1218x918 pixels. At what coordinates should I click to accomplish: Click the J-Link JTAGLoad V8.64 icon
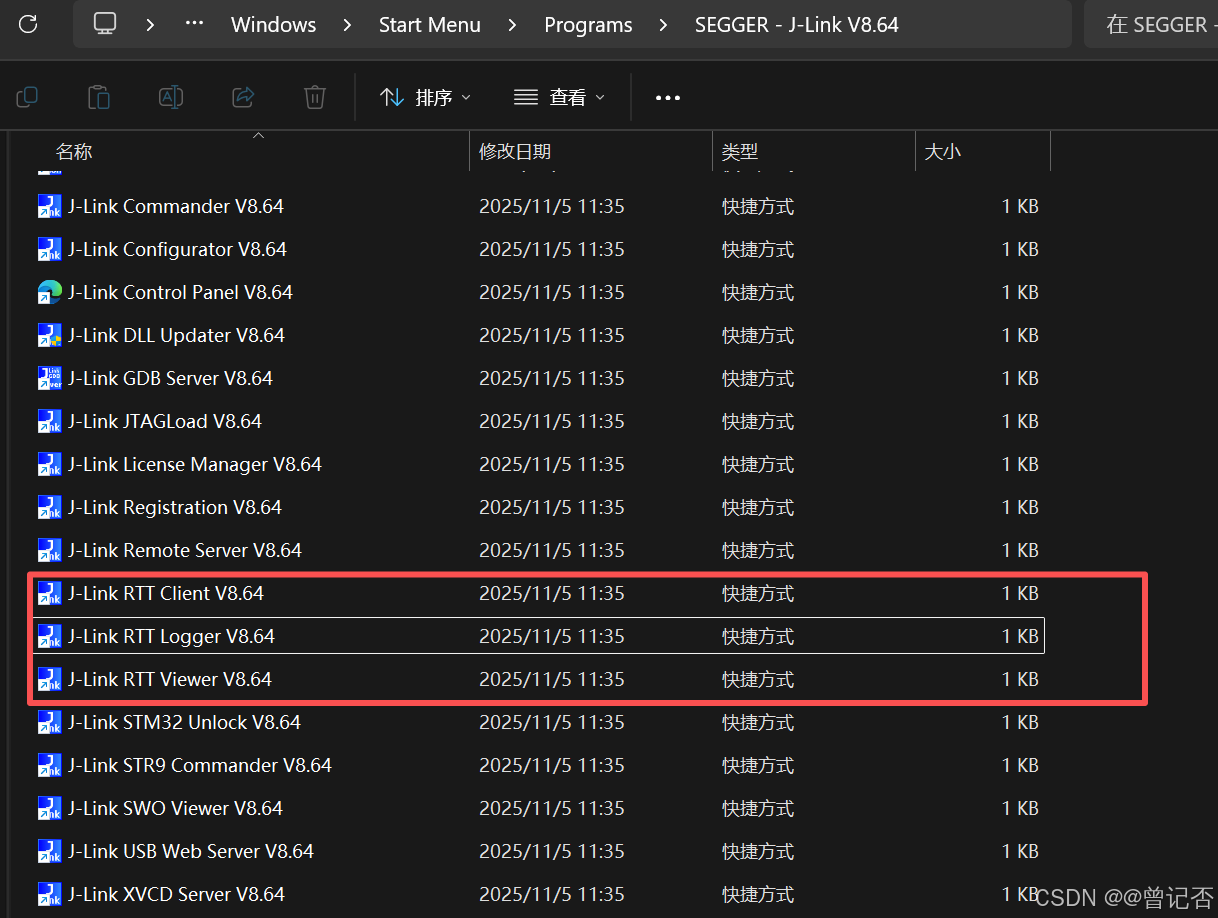point(49,422)
